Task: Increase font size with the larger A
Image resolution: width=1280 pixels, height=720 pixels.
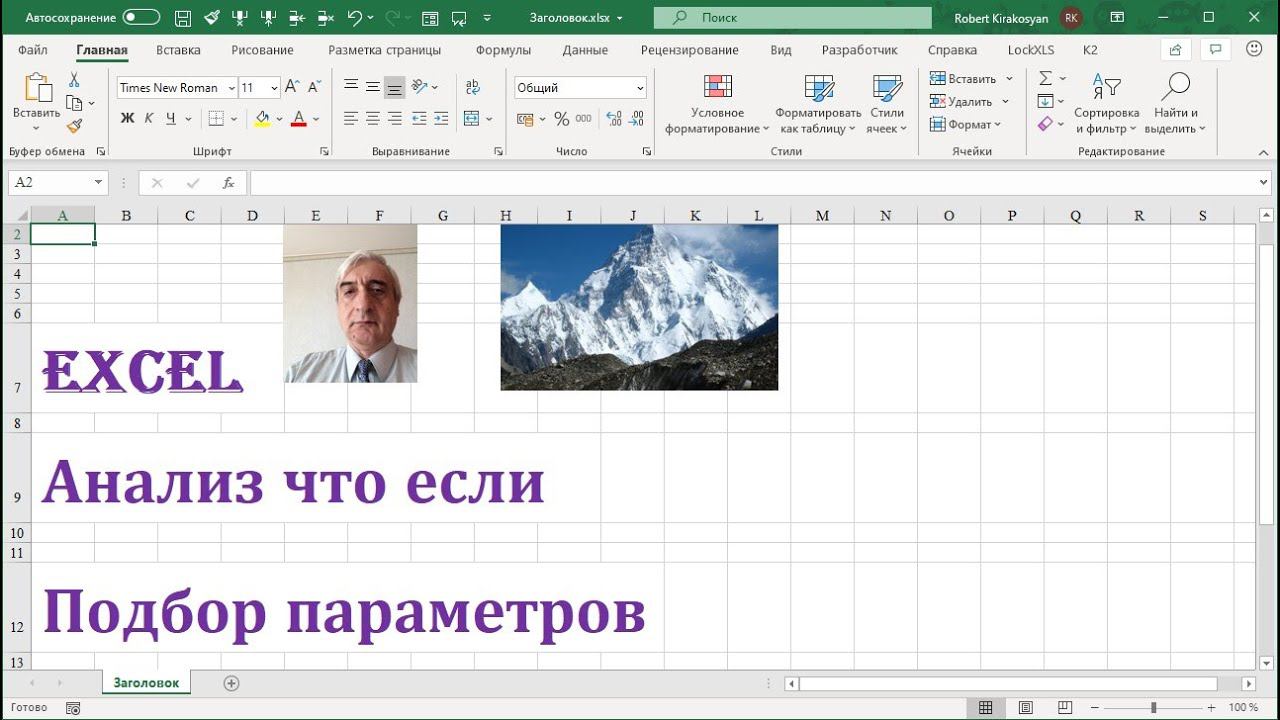Action: pyautogui.click(x=292, y=88)
